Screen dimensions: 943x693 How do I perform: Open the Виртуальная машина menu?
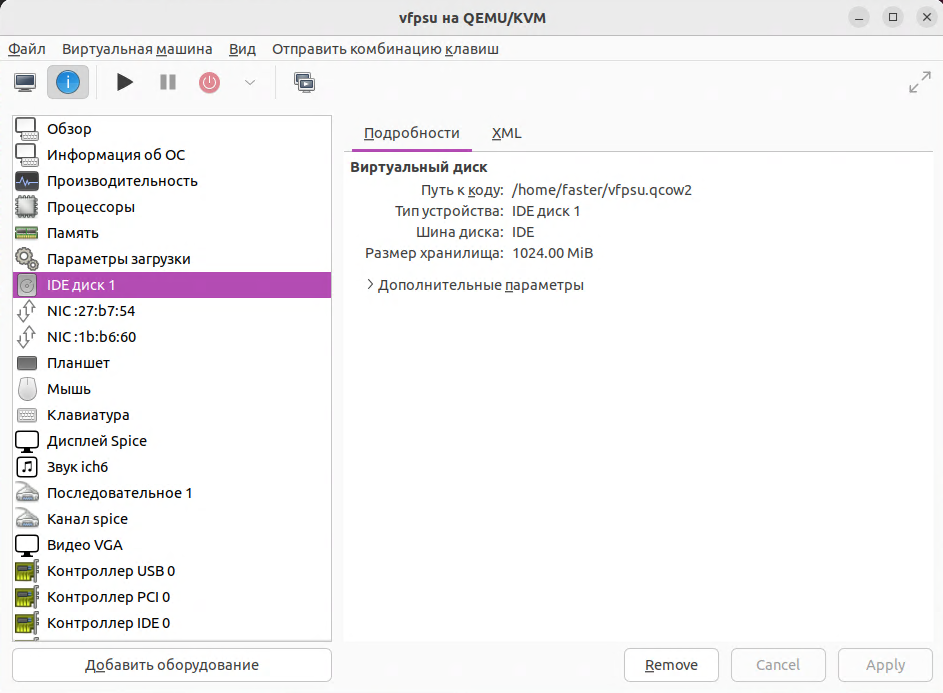tap(137, 48)
